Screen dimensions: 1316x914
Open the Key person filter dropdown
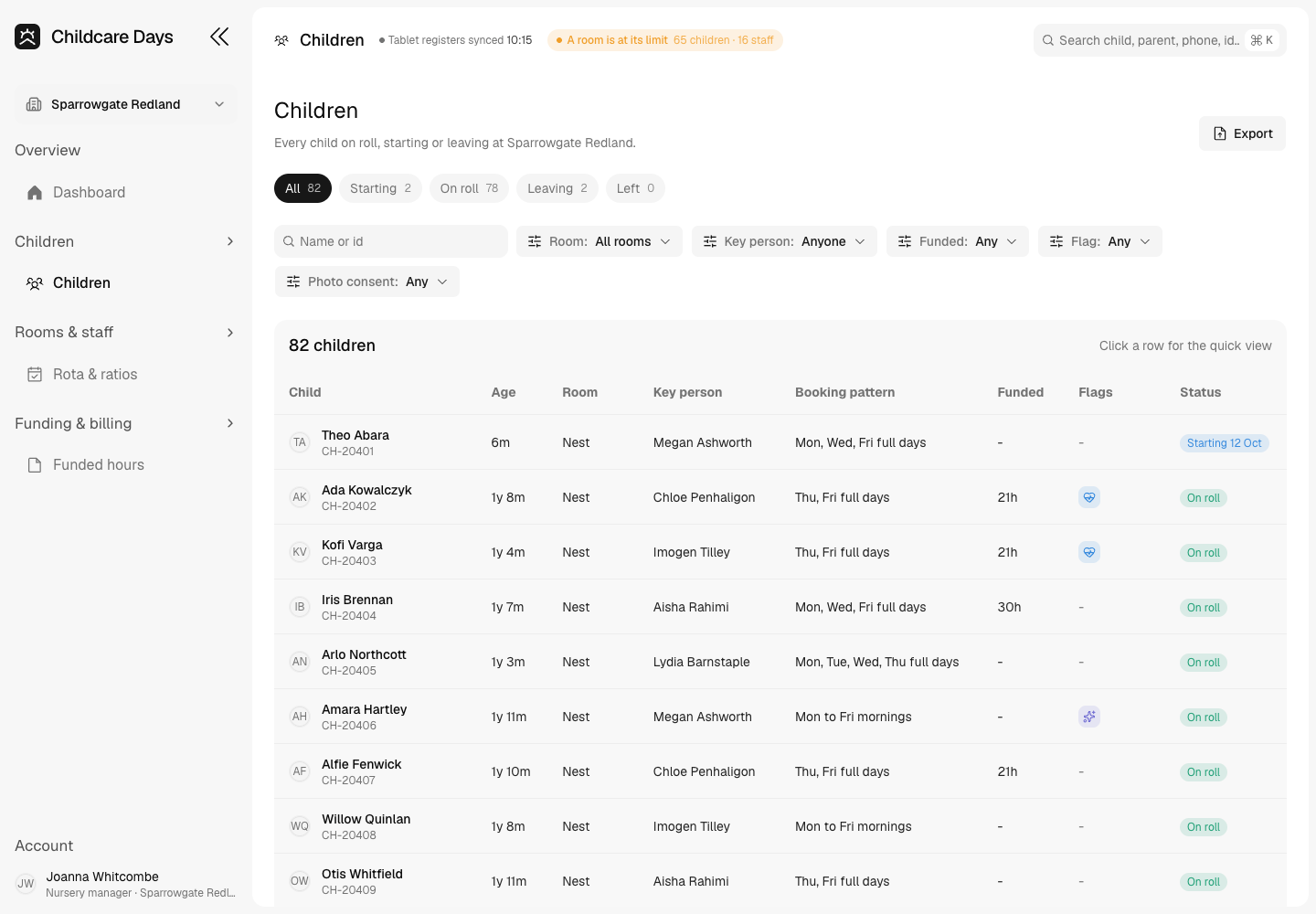784,241
